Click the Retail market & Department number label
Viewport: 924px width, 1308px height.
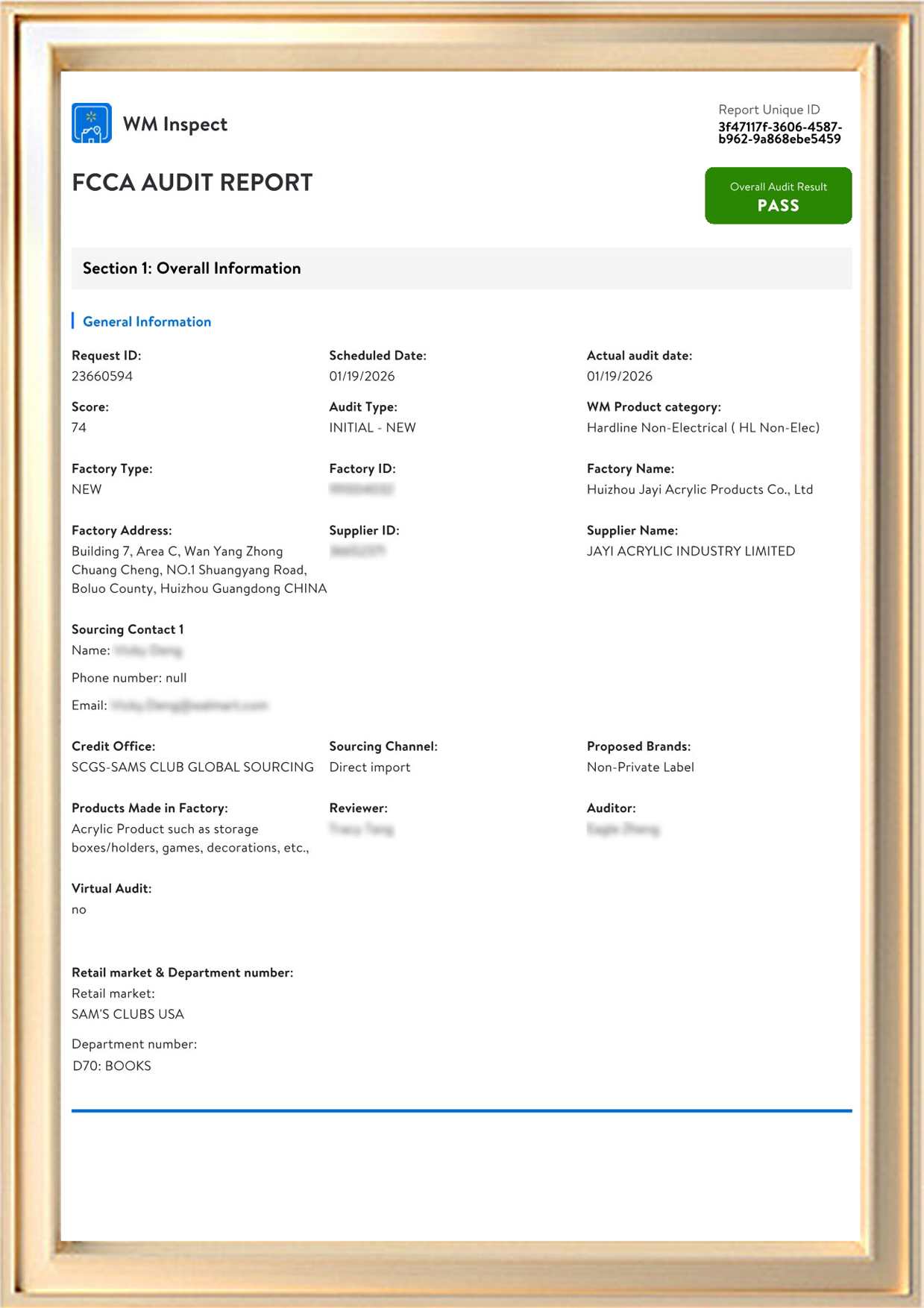coord(183,972)
